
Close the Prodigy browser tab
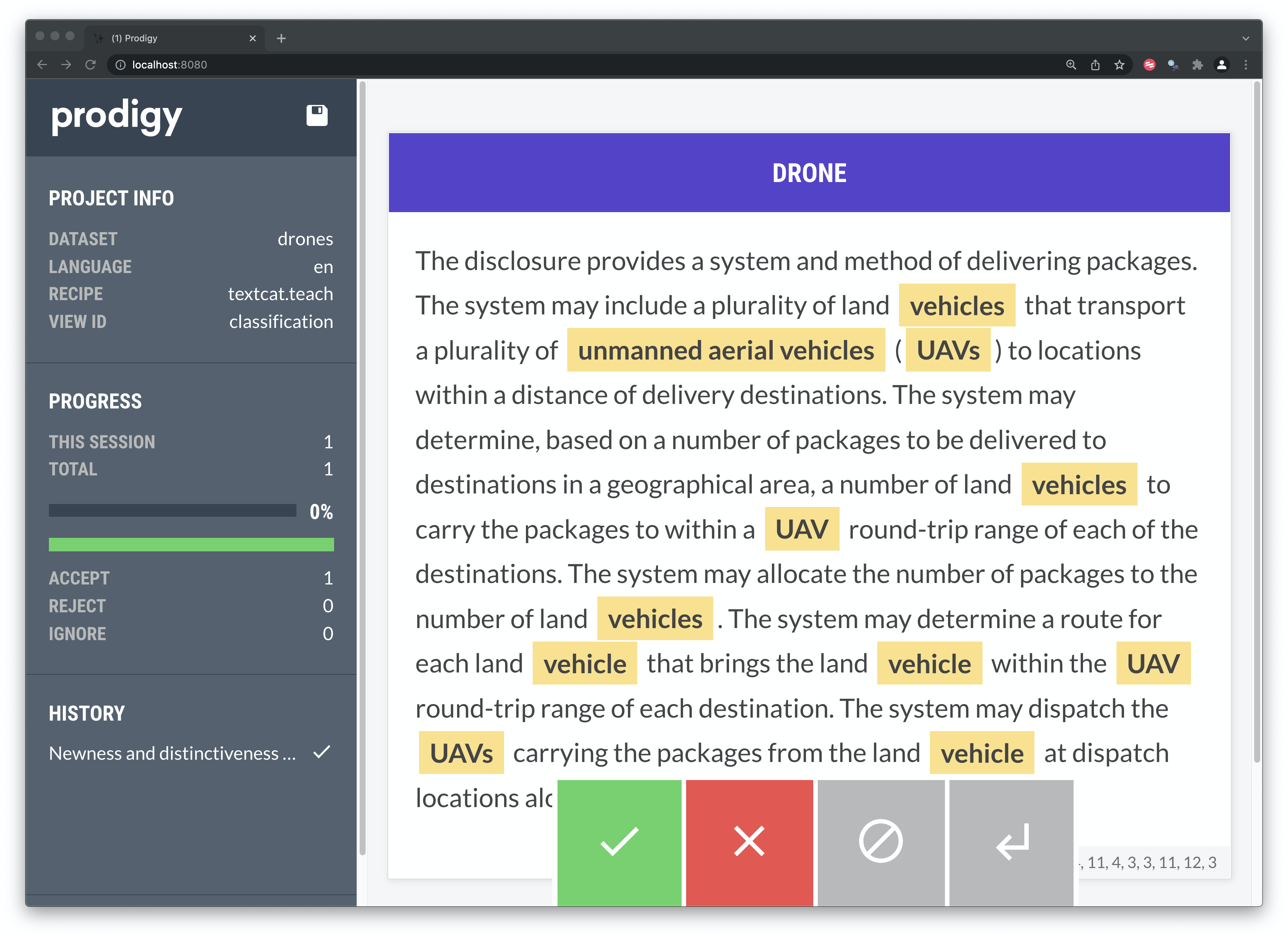coord(253,38)
